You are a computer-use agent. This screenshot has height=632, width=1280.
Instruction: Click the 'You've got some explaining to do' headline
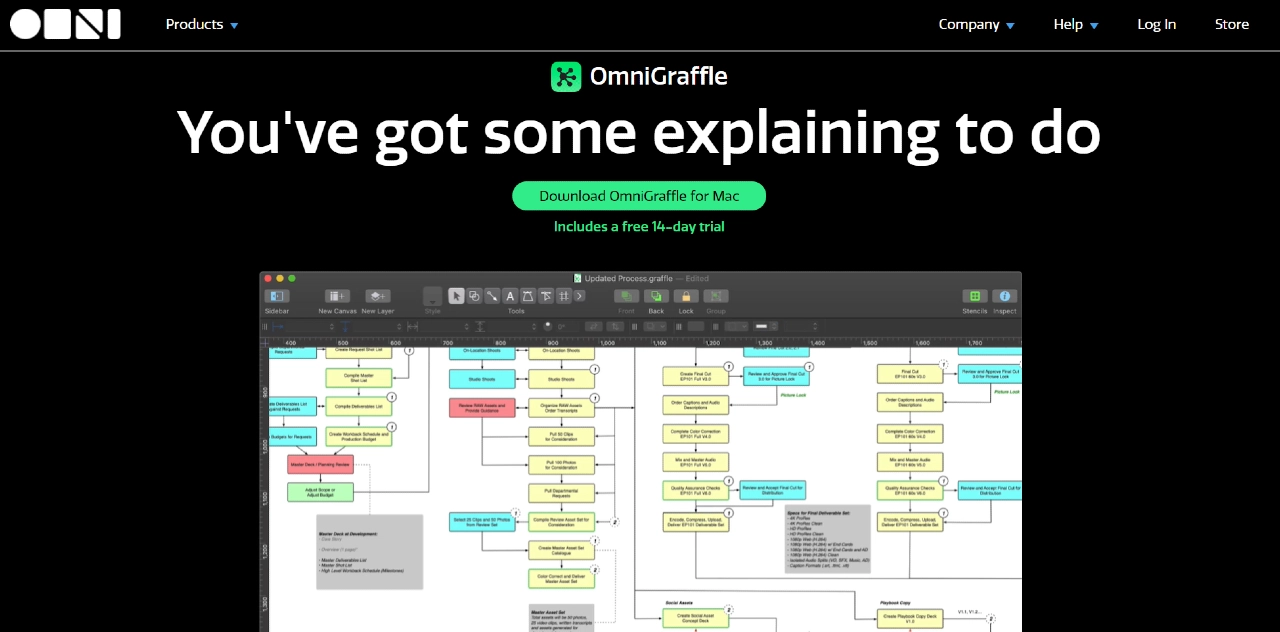[x=639, y=133]
